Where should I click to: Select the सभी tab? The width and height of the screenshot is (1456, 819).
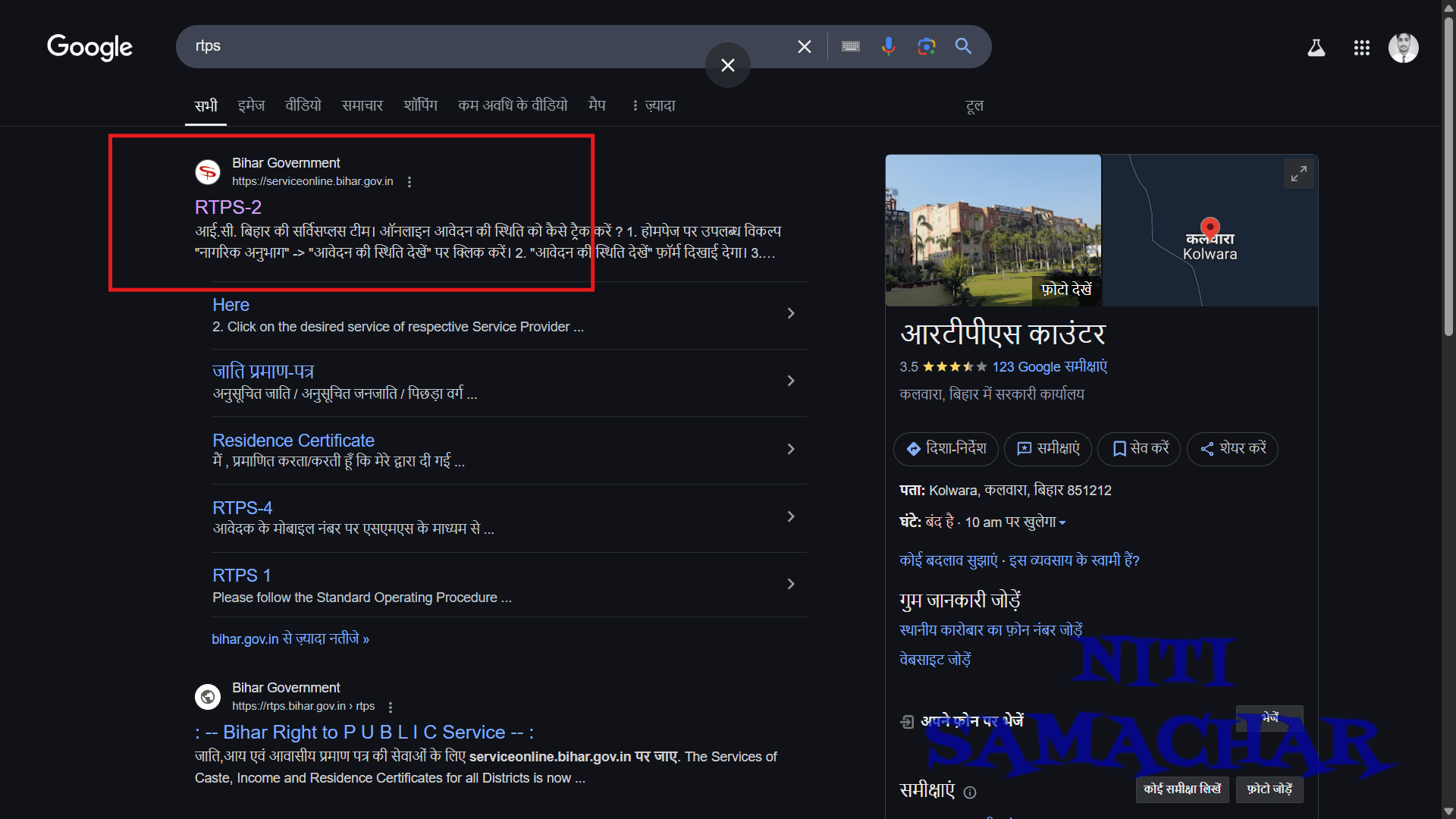pyautogui.click(x=206, y=105)
